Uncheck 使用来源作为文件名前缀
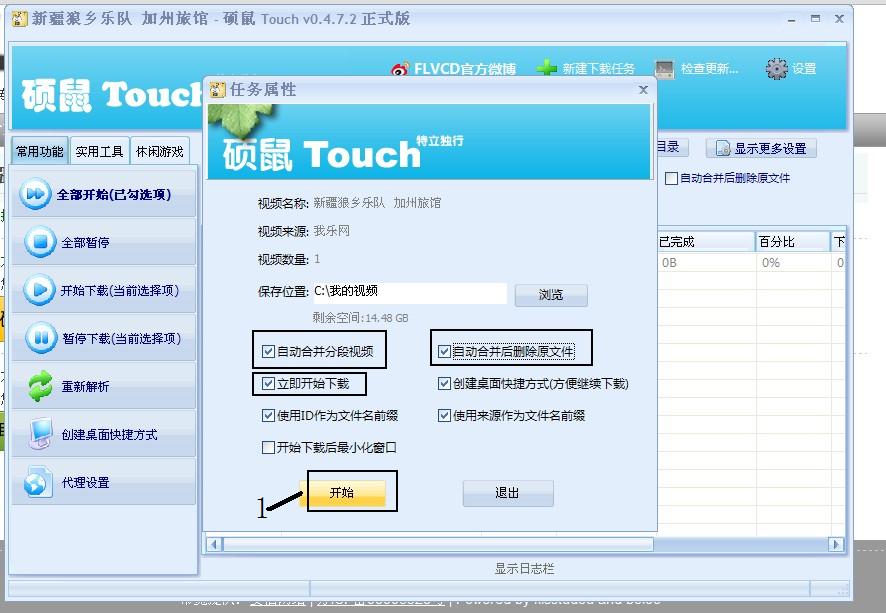Screen dimensions: 886x613 444,416
